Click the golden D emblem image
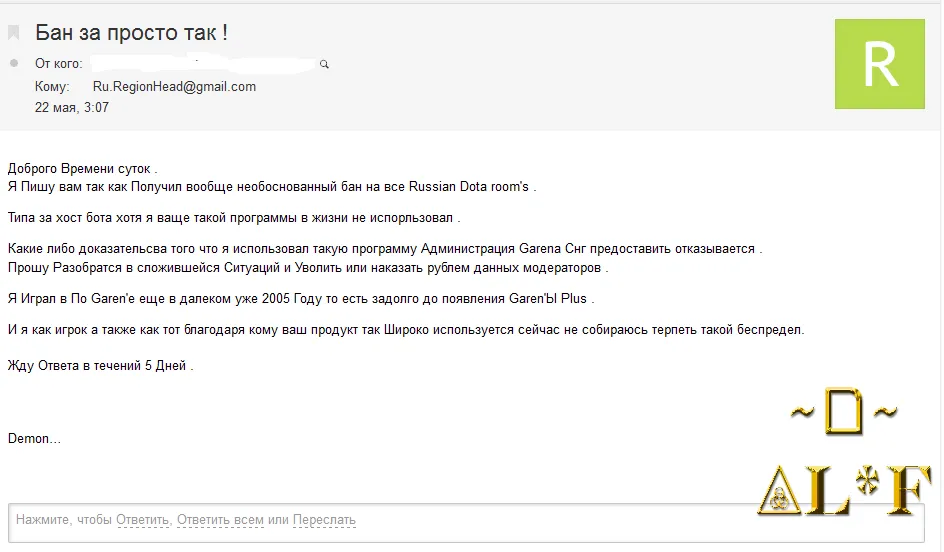The width and height of the screenshot is (944, 552). click(x=843, y=412)
